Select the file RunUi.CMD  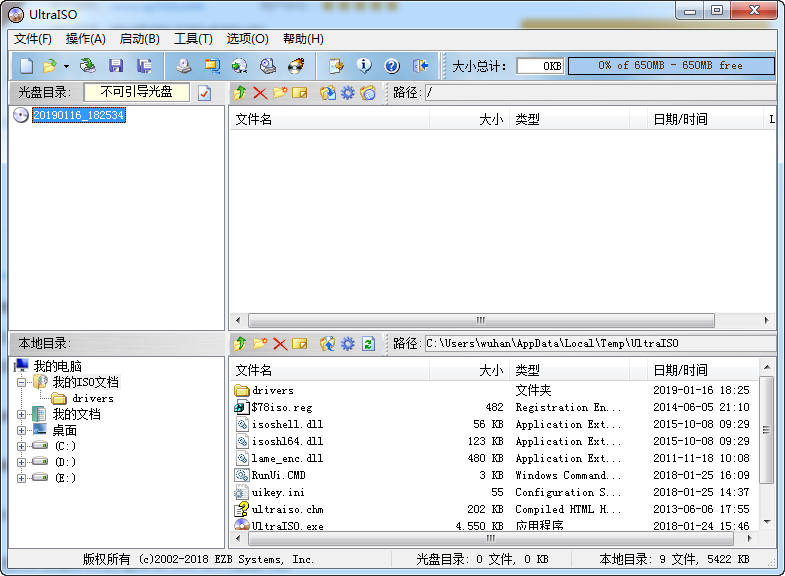click(x=278, y=475)
